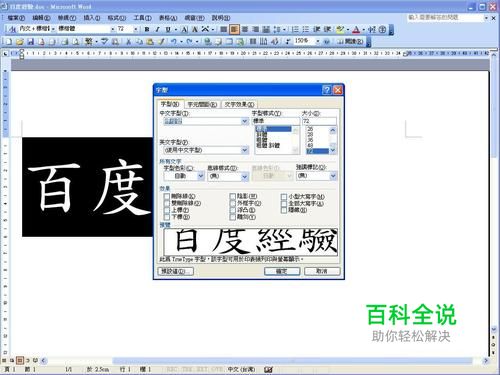Open the zoom 150% dropdown
500x375 pixels.
coord(318,42)
